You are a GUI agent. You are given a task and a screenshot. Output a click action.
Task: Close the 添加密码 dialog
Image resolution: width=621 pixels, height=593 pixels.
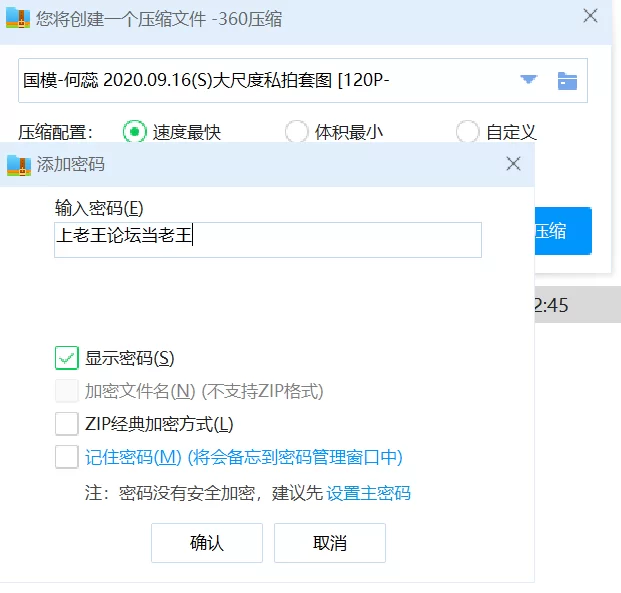(513, 164)
